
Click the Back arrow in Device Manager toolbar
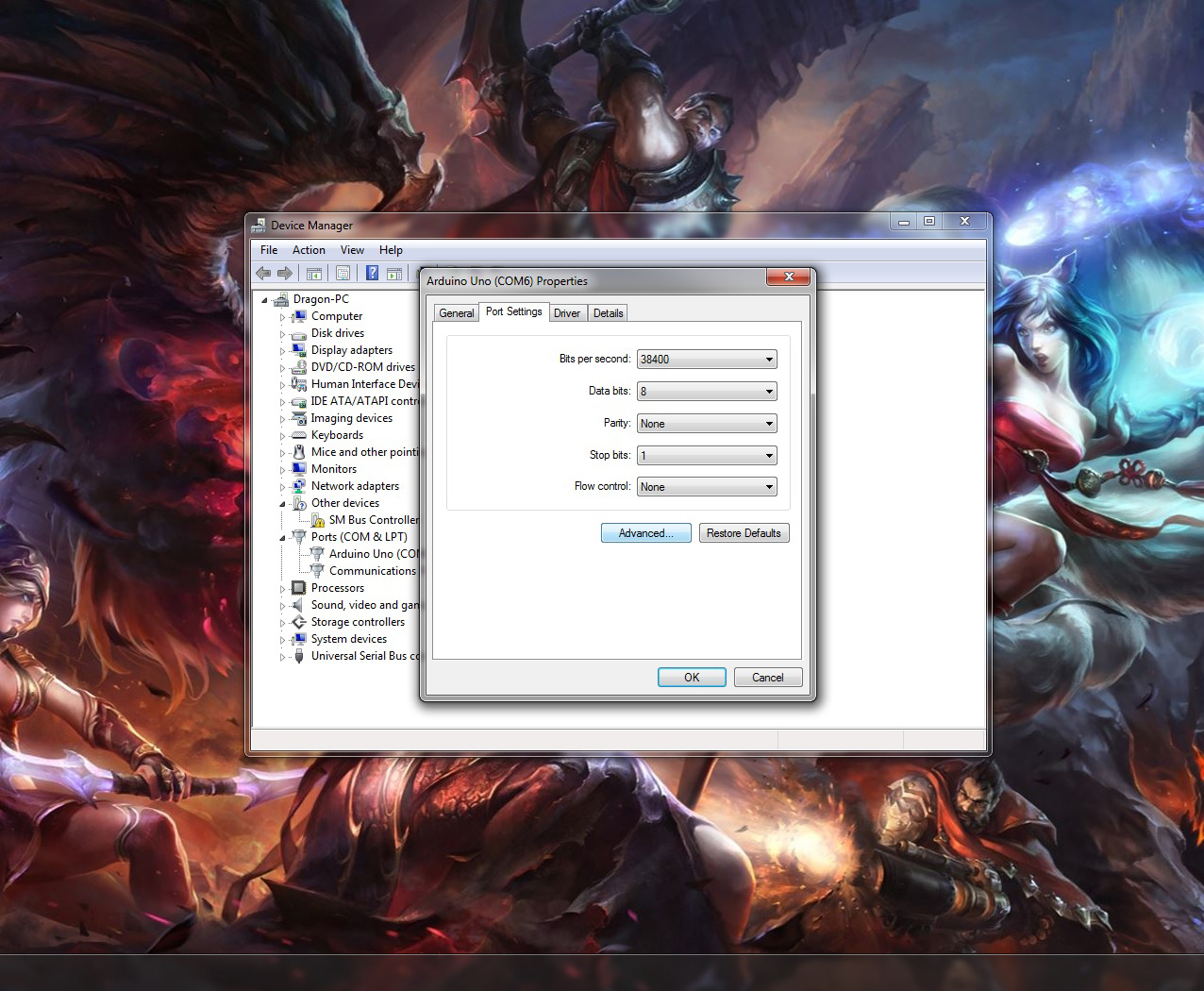coord(263,274)
